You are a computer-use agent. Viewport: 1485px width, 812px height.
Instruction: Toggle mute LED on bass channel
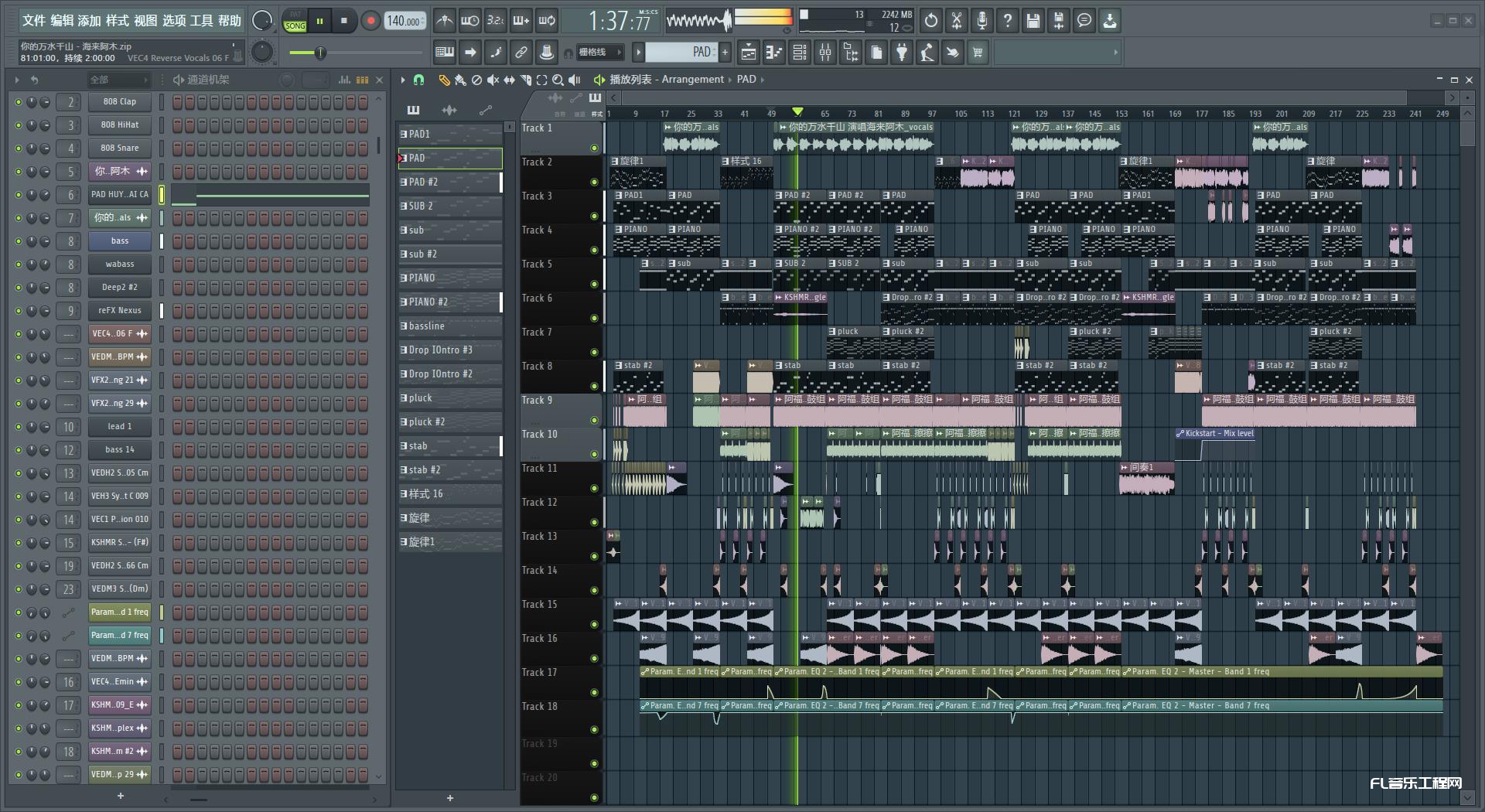click(19, 241)
